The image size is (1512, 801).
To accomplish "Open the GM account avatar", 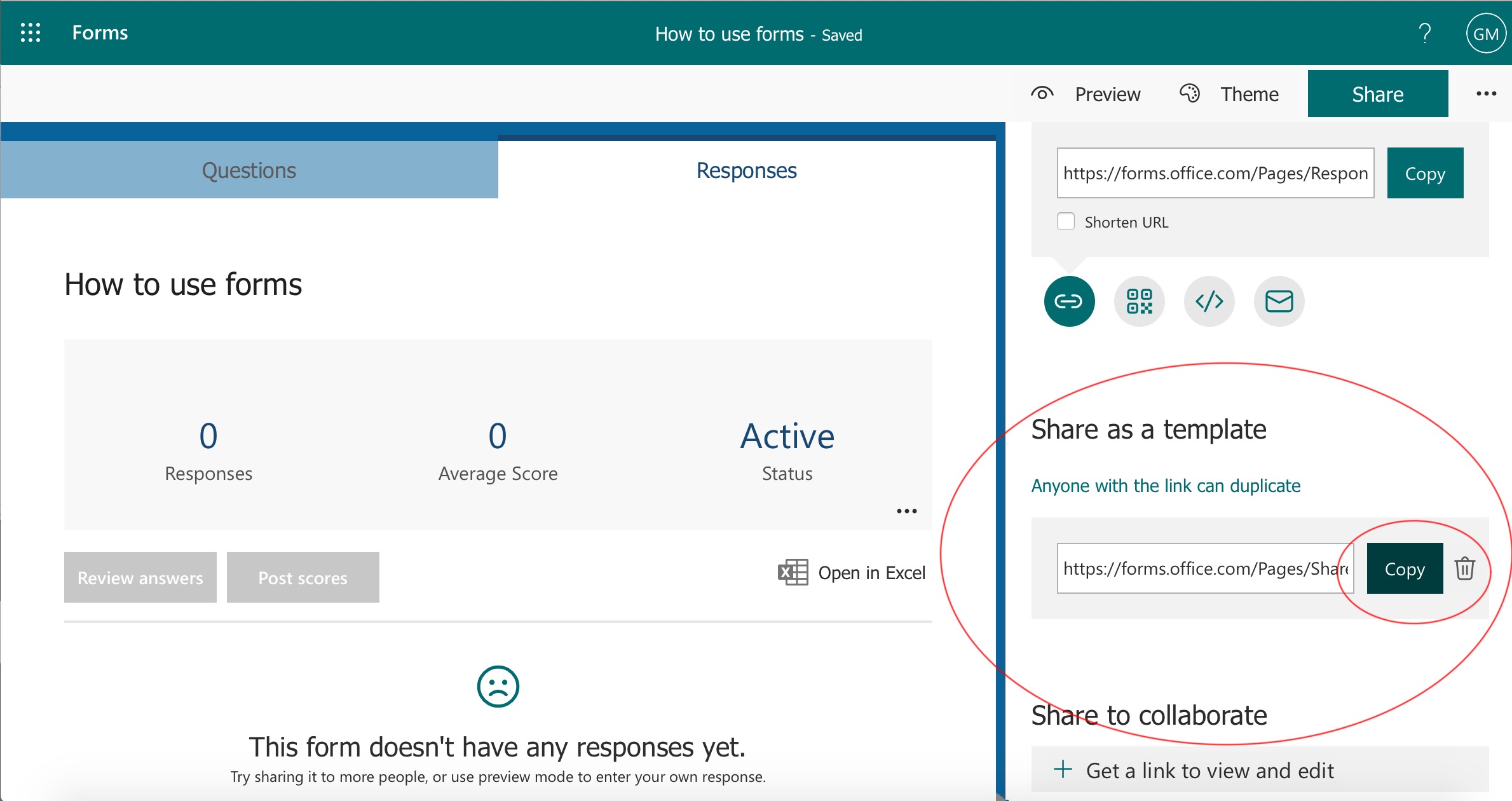I will [x=1485, y=34].
